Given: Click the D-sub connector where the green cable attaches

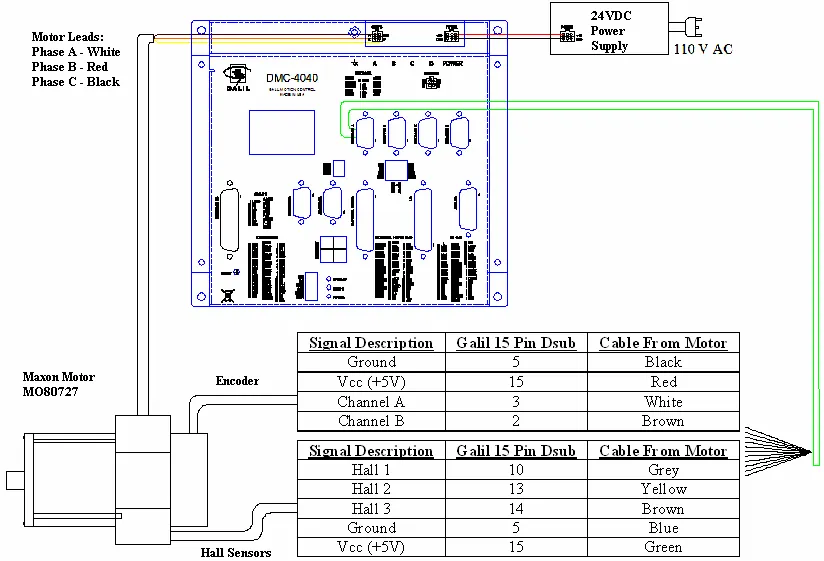Looking at the screenshot, I should [365, 133].
